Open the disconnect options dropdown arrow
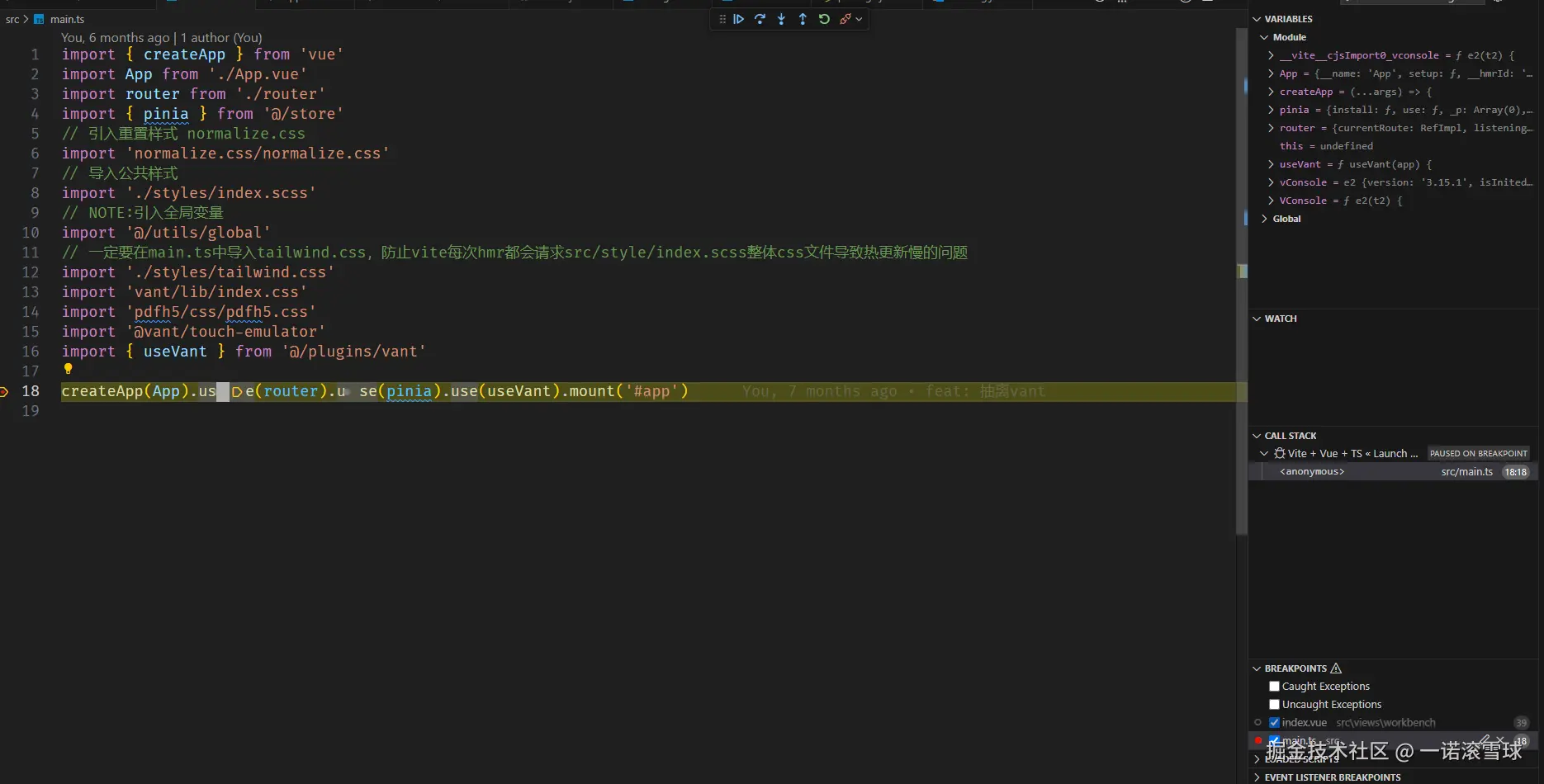 pos(859,19)
